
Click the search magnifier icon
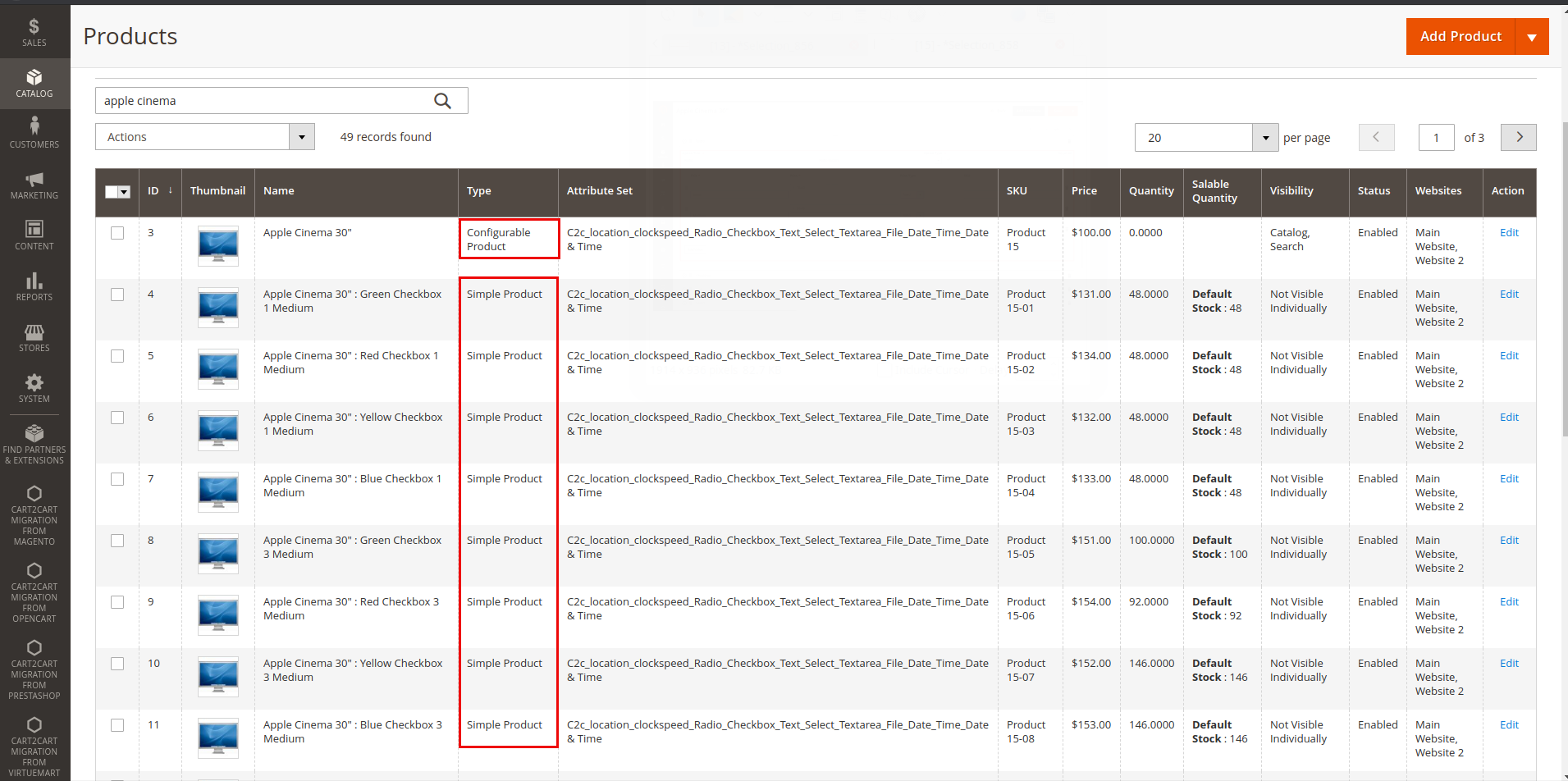pyautogui.click(x=442, y=101)
